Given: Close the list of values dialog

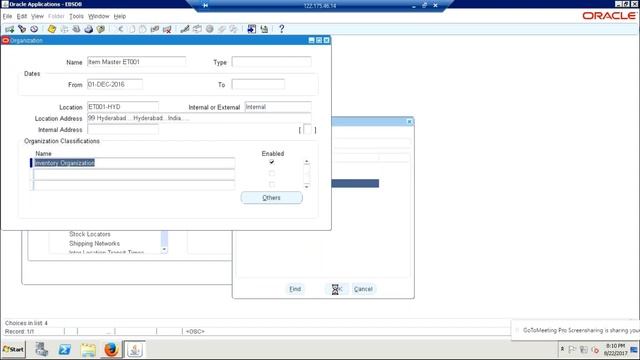Looking at the screenshot, I should tap(409, 122).
